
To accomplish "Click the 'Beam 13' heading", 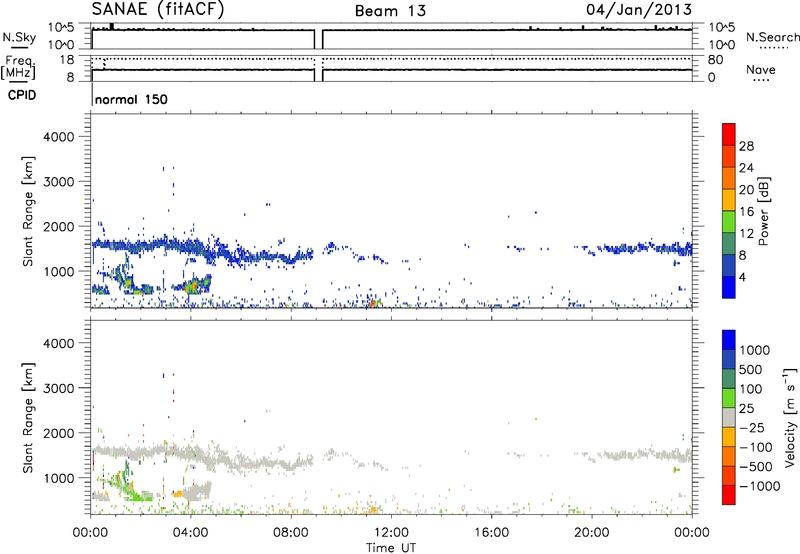I will tap(390, 11).
